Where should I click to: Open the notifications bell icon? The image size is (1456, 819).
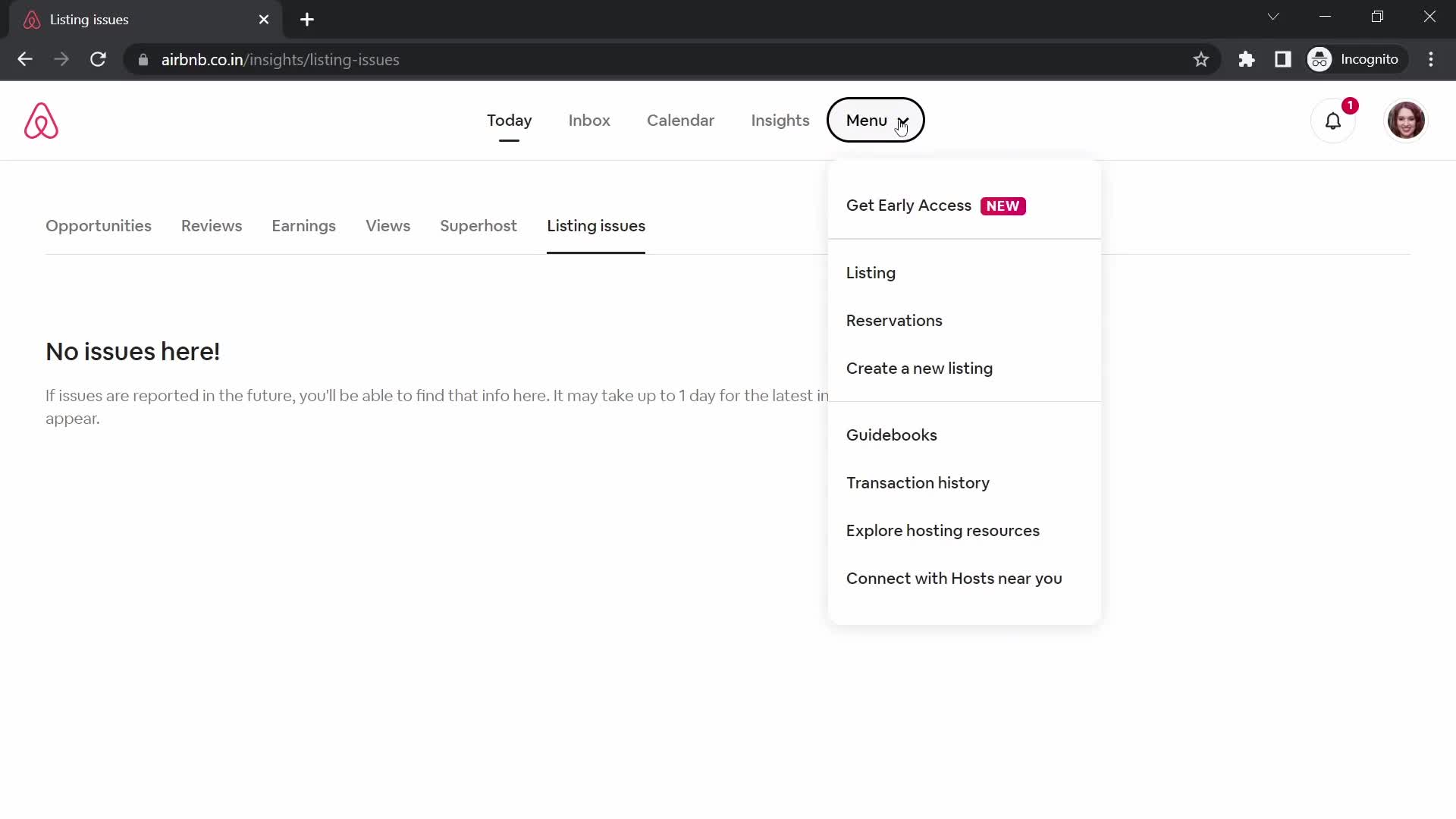click(1333, 120)
